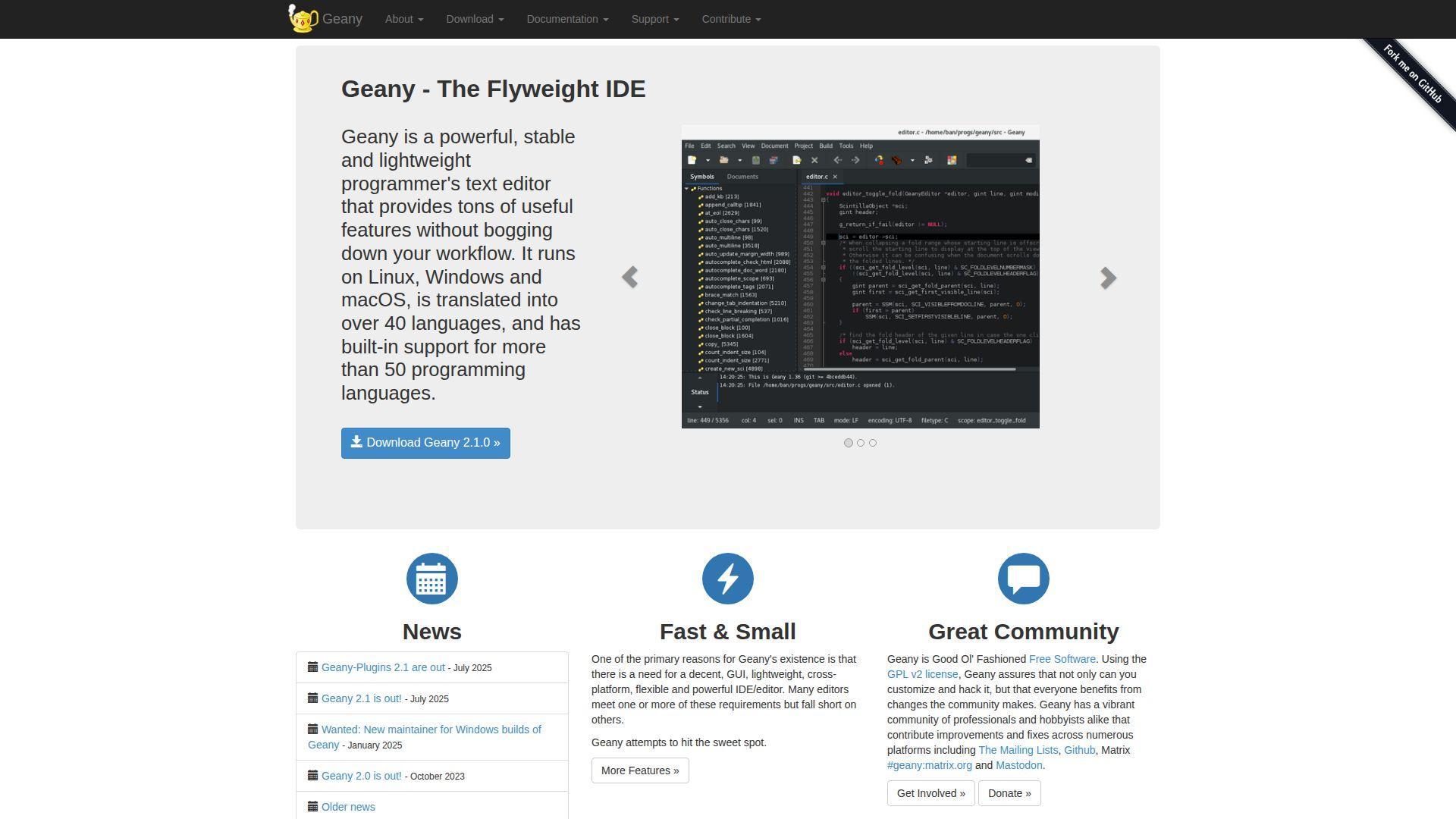Click the Fast & Small lightning icon
This screenshot has width=1456, height=819.
click(x=728, y=579)
